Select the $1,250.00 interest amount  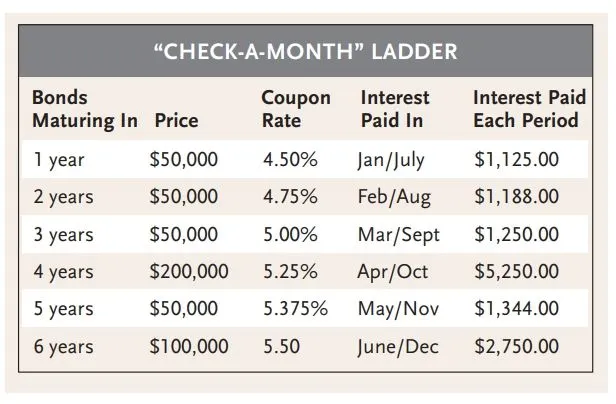click(x=516, y=233)
